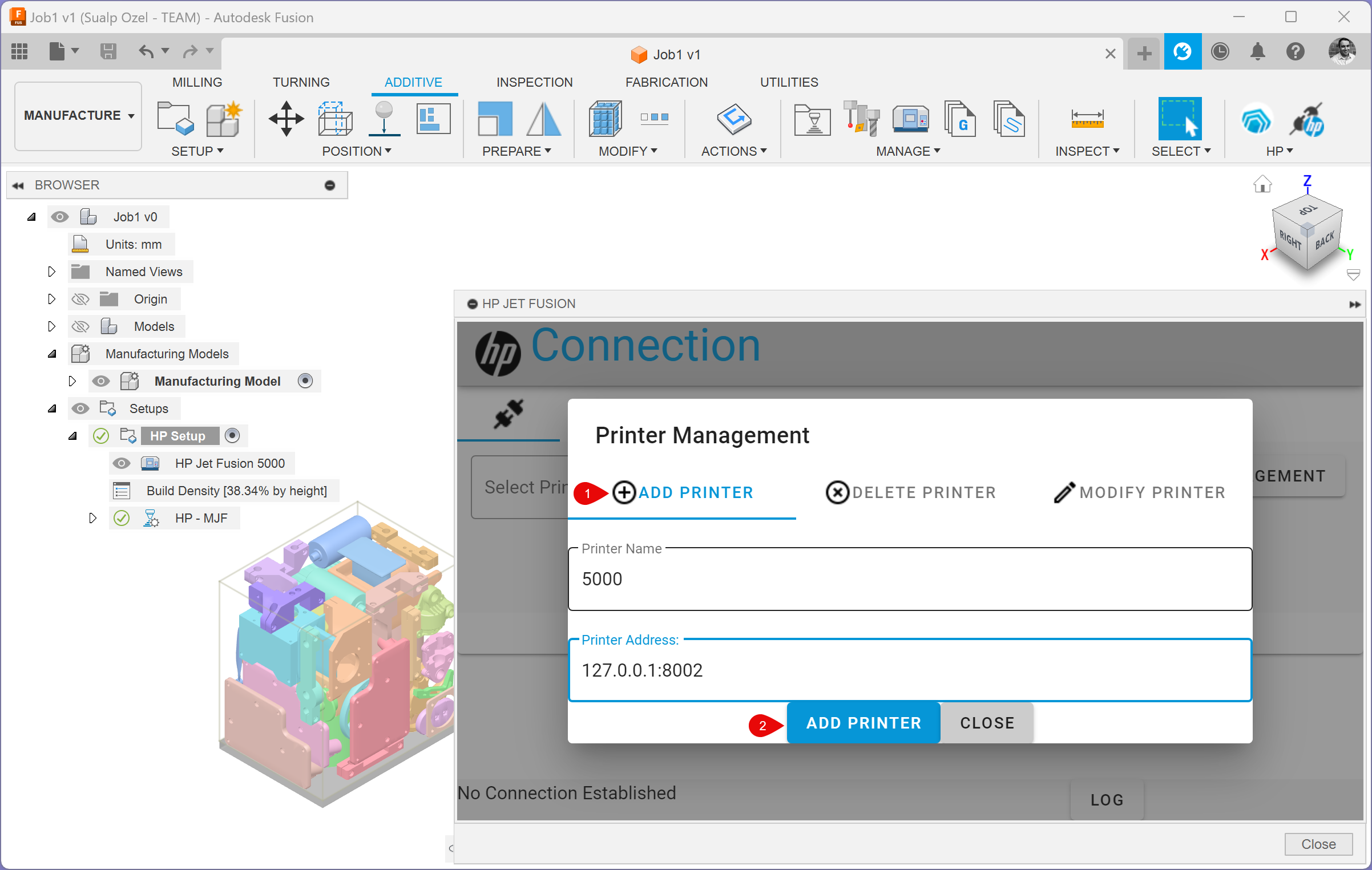Viewport: 1372px width, 870px height.
Task: Hide Manufacturing Model with eye icon
Action: (x=101, y=381)
